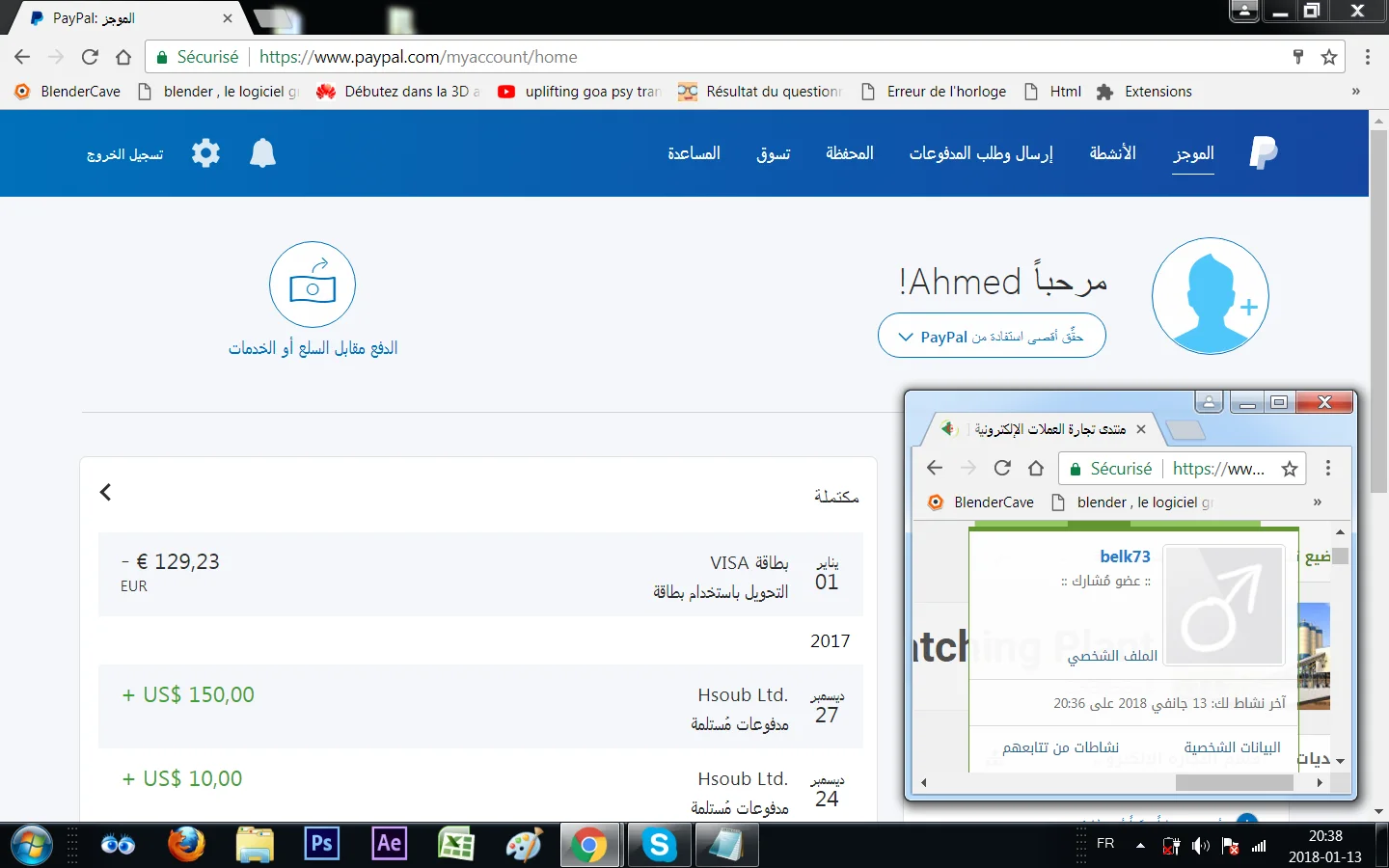Screen dimensions: 1389x868
Task: Click the profile photo add avatar
Action: click(x=1210, y=296)
